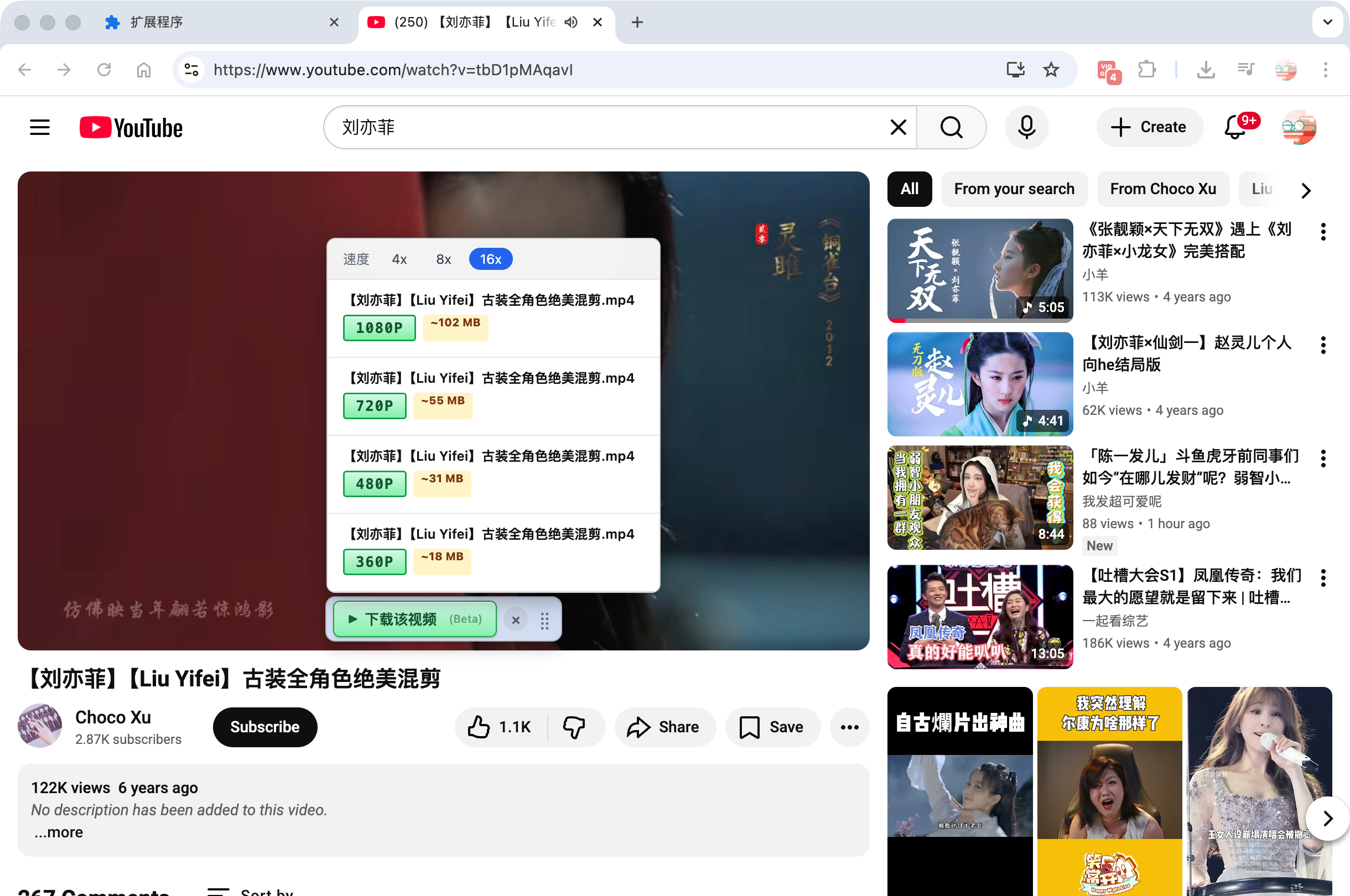Screen dimensions: 1350x896
Task: Close the download widget with its X
Action: 516,620
